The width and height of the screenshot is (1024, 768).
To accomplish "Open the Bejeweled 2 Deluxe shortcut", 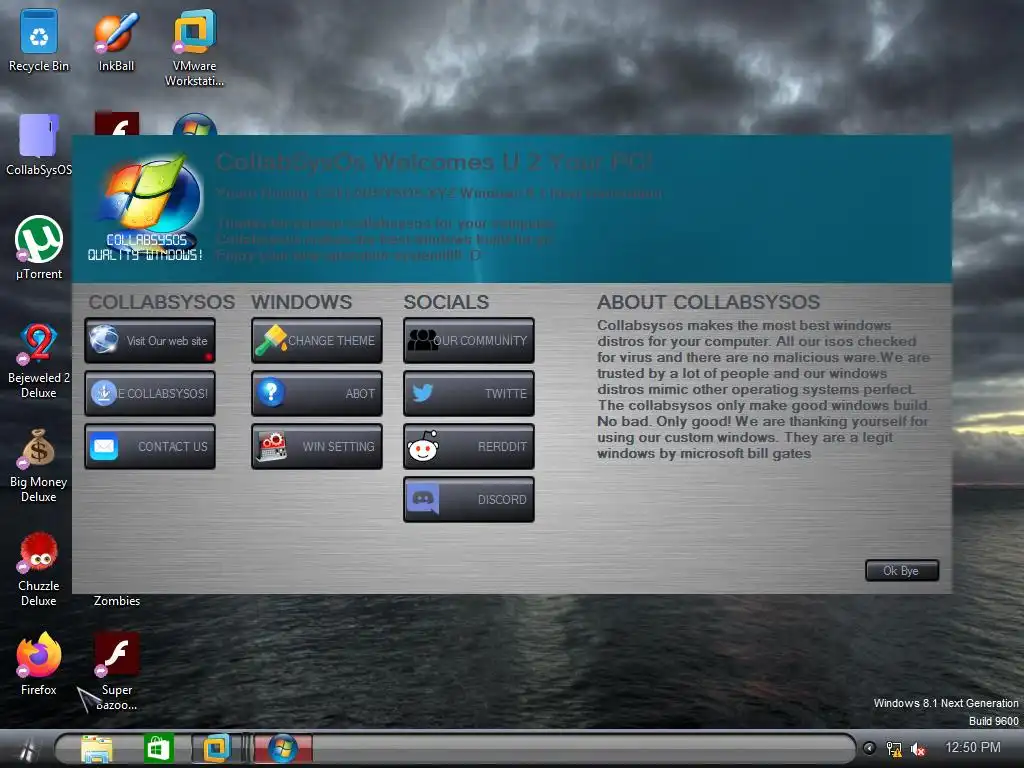I will point(39,360).
